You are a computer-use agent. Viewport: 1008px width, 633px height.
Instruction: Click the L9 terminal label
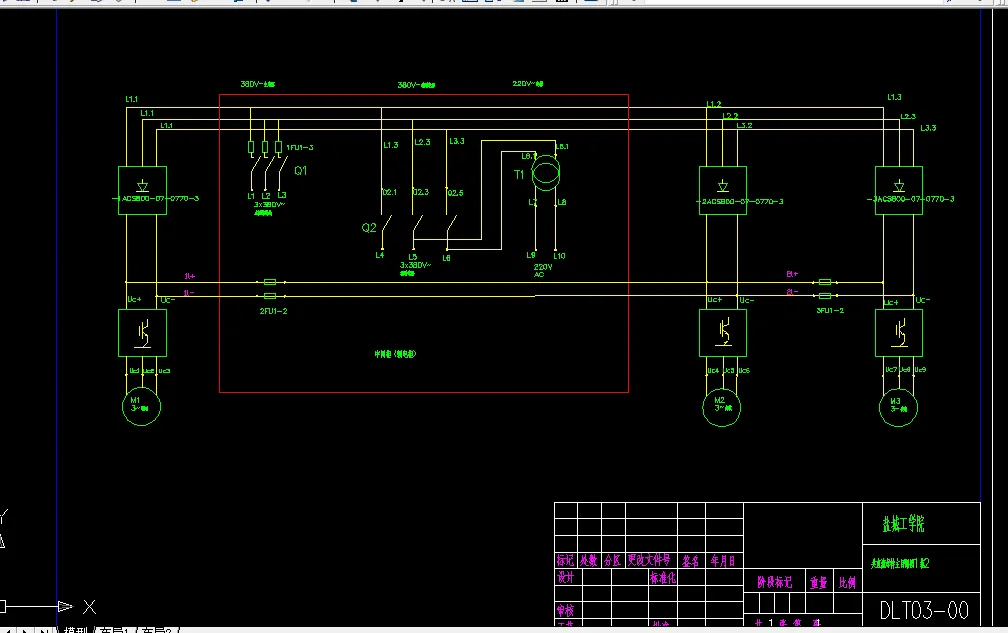[x=531, y=255]
